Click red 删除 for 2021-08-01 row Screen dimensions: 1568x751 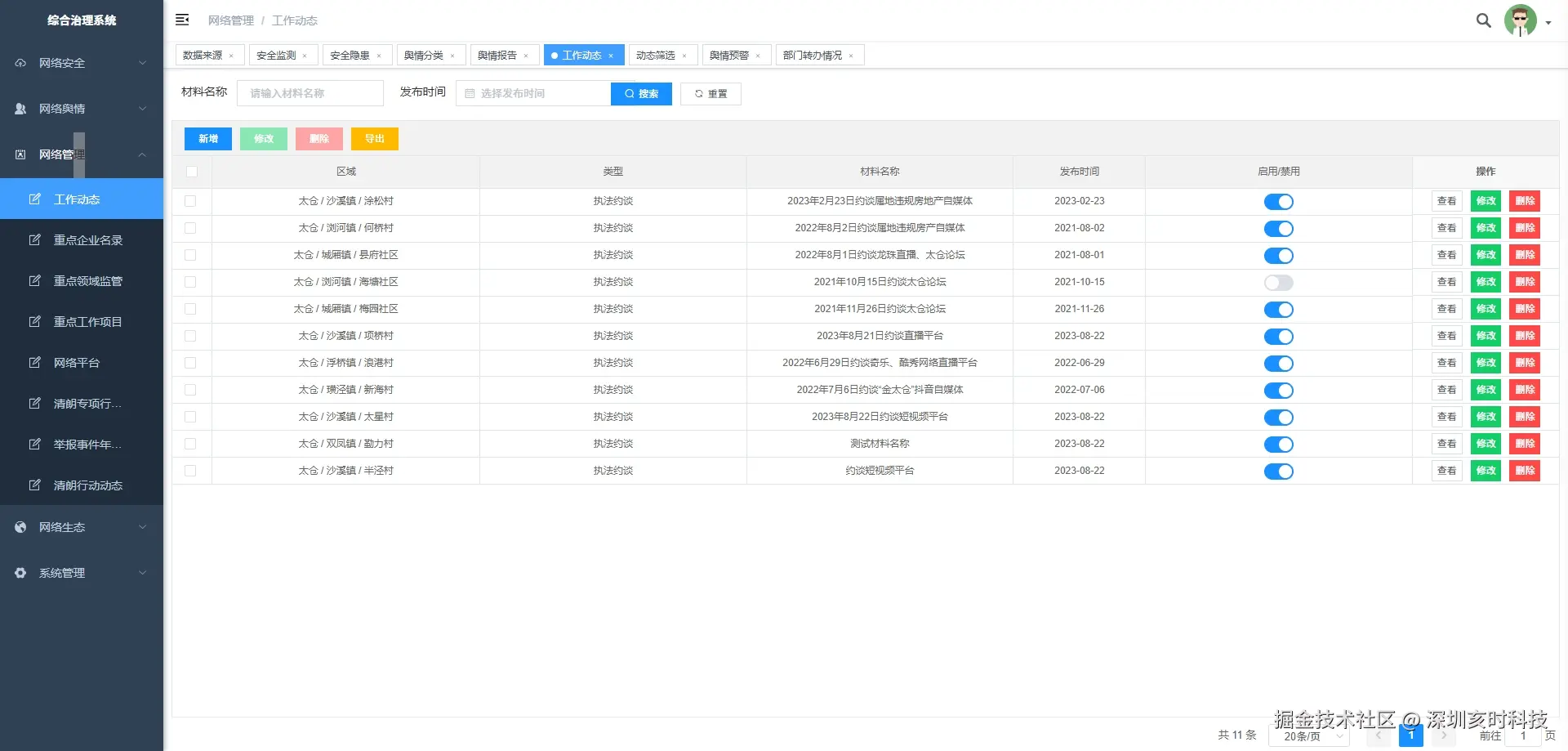coord(1525,255)
